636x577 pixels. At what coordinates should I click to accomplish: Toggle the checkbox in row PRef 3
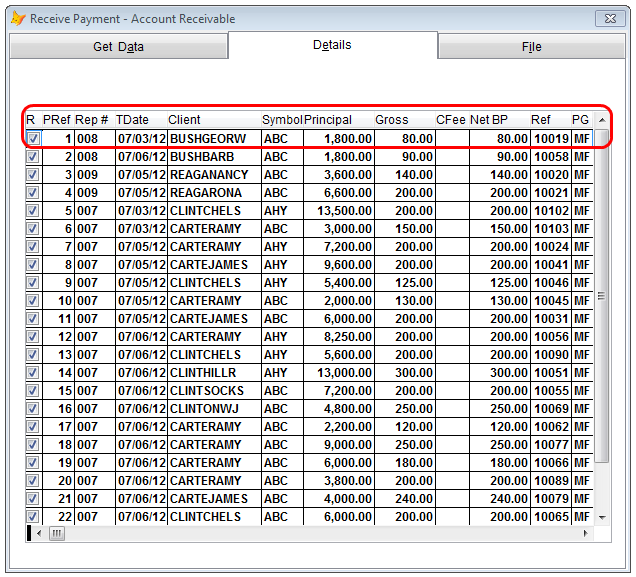[x=33, y=175]
